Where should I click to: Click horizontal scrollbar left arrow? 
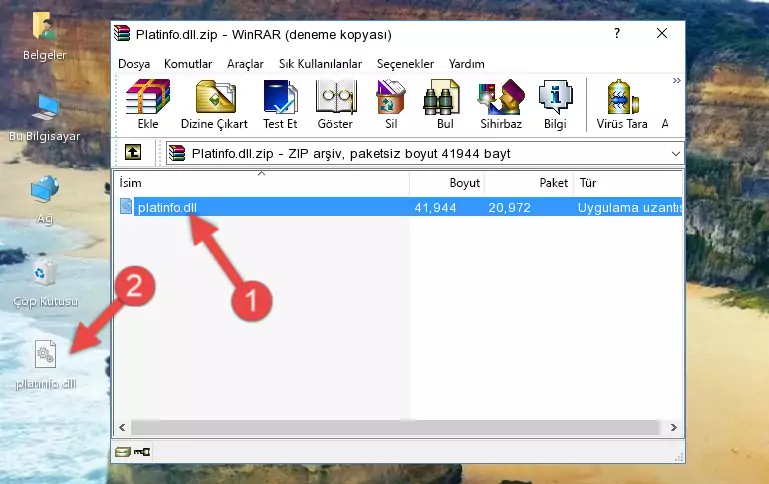122,428
